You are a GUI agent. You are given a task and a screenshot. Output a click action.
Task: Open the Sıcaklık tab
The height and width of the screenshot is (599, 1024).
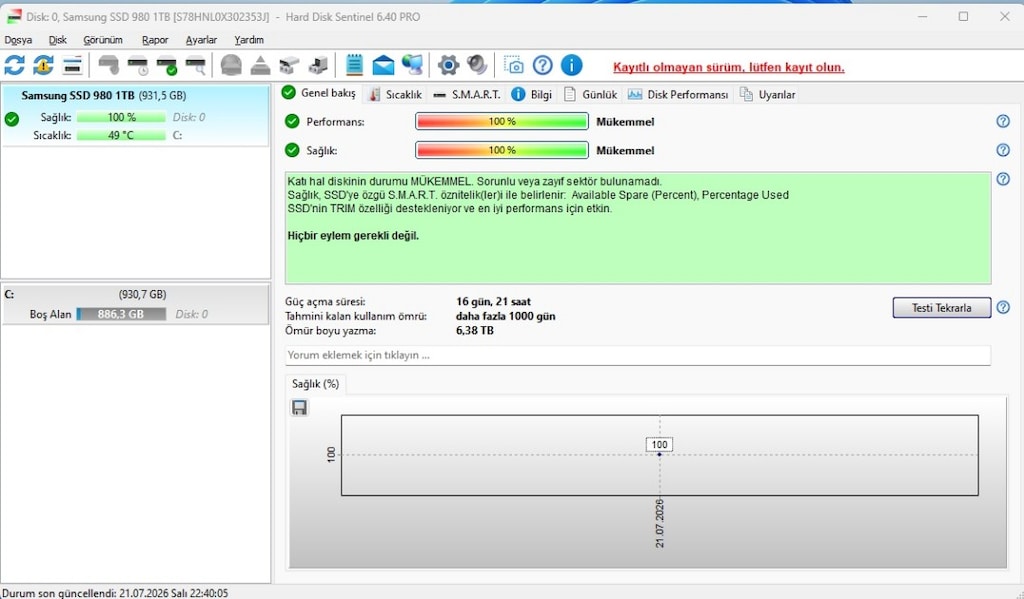pos(395,95)
